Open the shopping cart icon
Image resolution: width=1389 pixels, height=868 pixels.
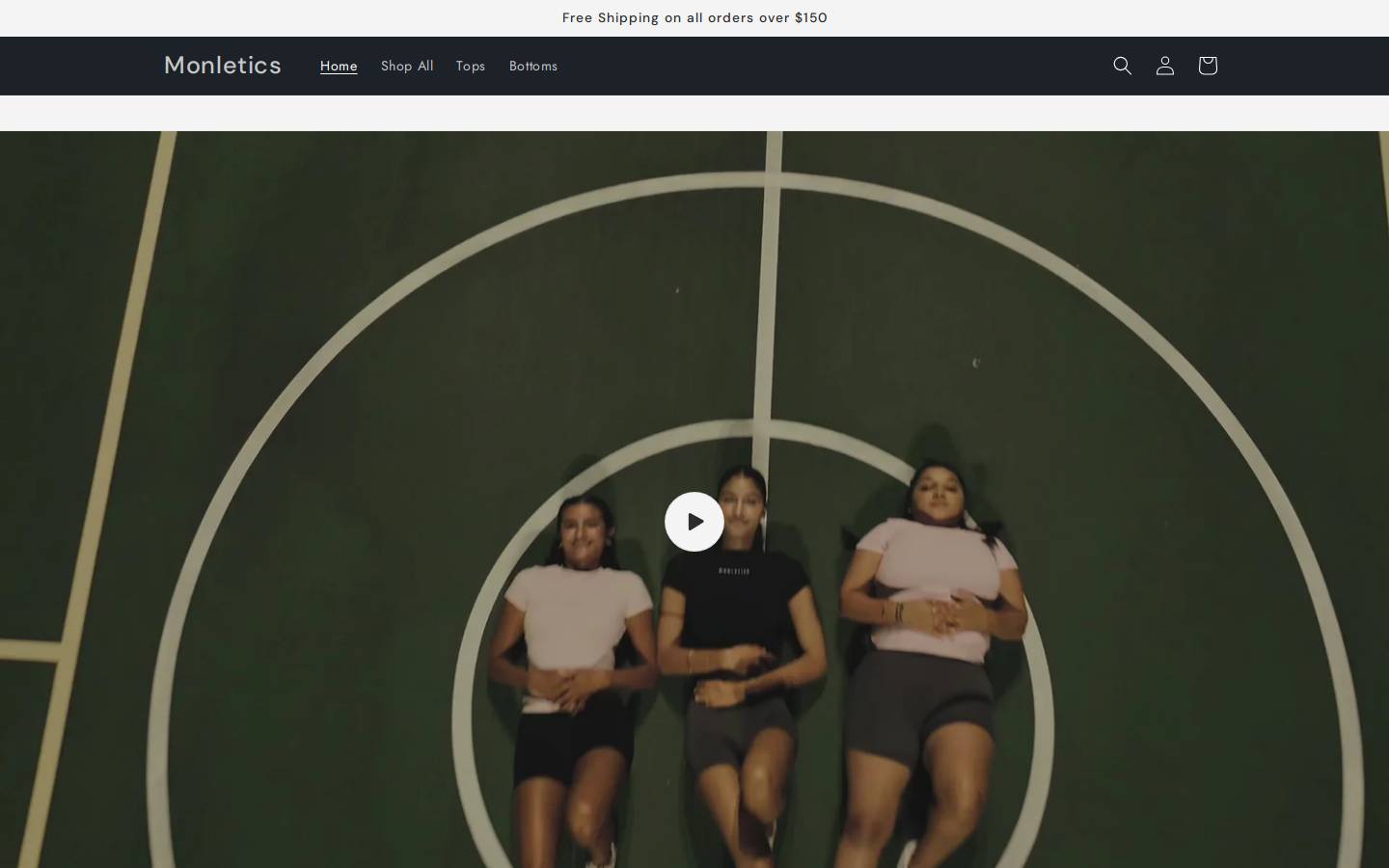(1207, 66)
